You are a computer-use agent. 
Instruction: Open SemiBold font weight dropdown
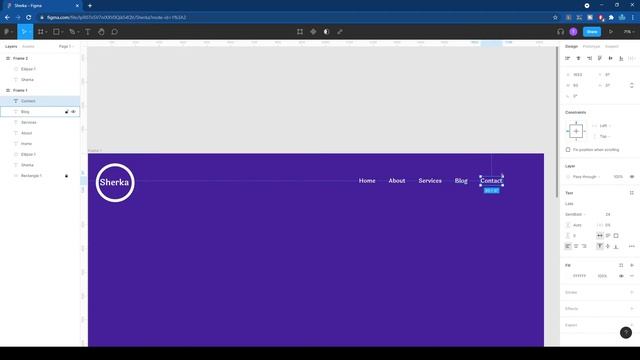click(576, 214)
